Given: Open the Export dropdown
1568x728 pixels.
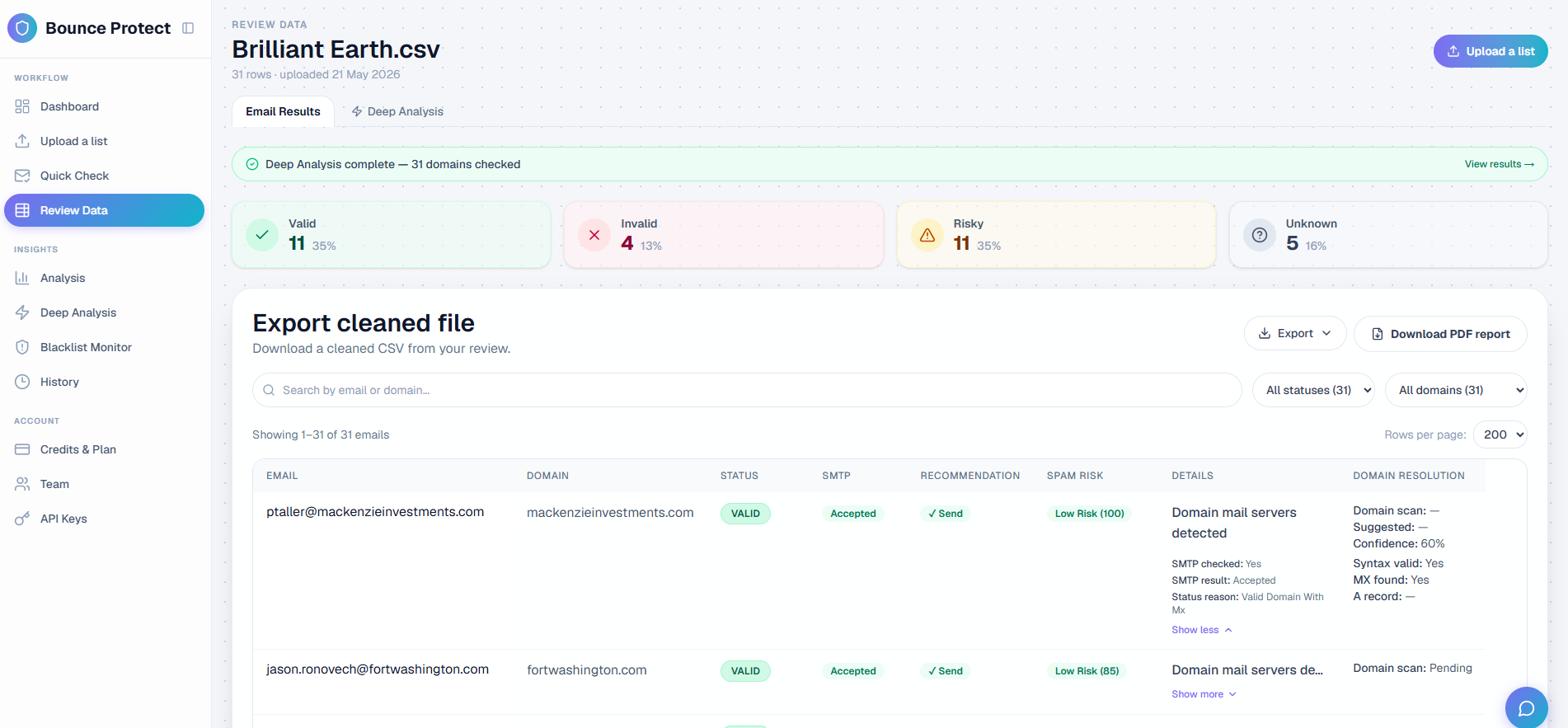Looking at the screenshot, I should (x=1295, y=334).
